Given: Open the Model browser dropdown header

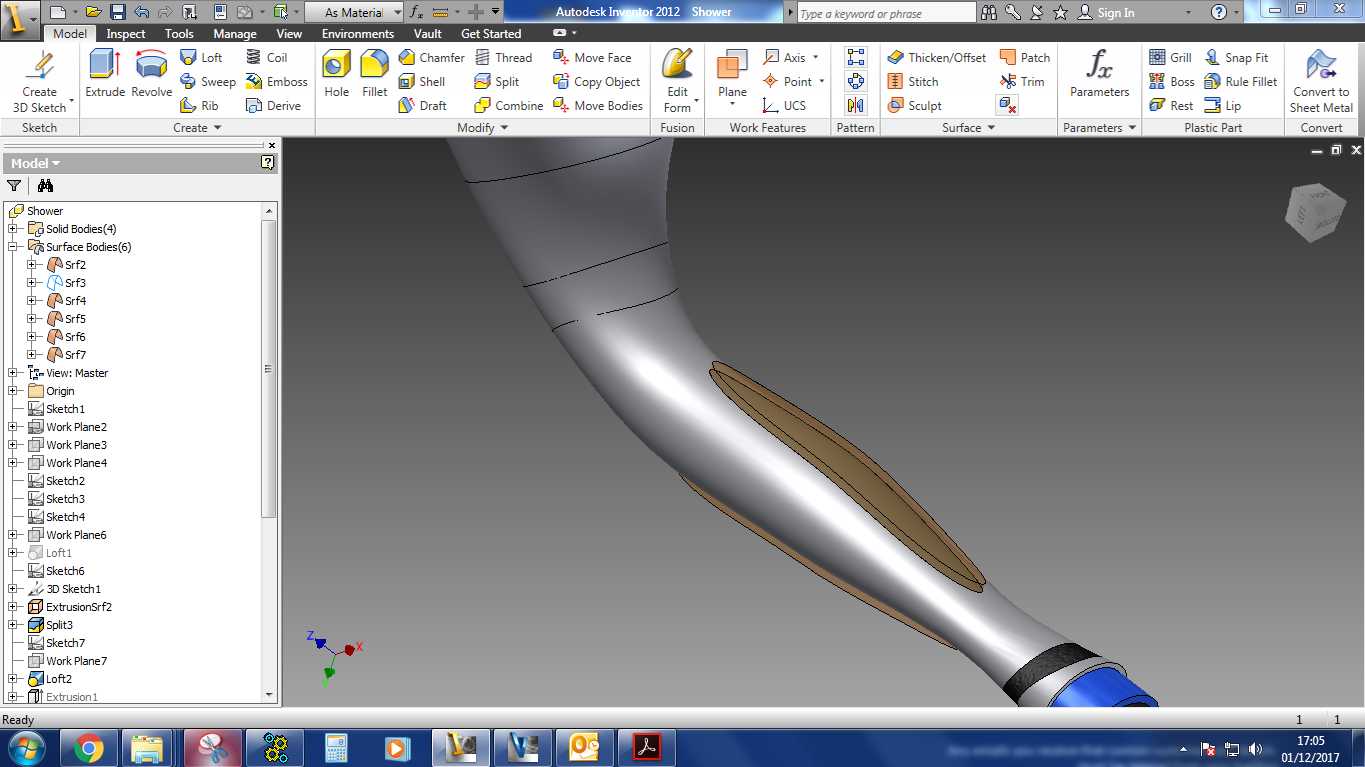Looking at the screenshot, I should click(35, 163).
